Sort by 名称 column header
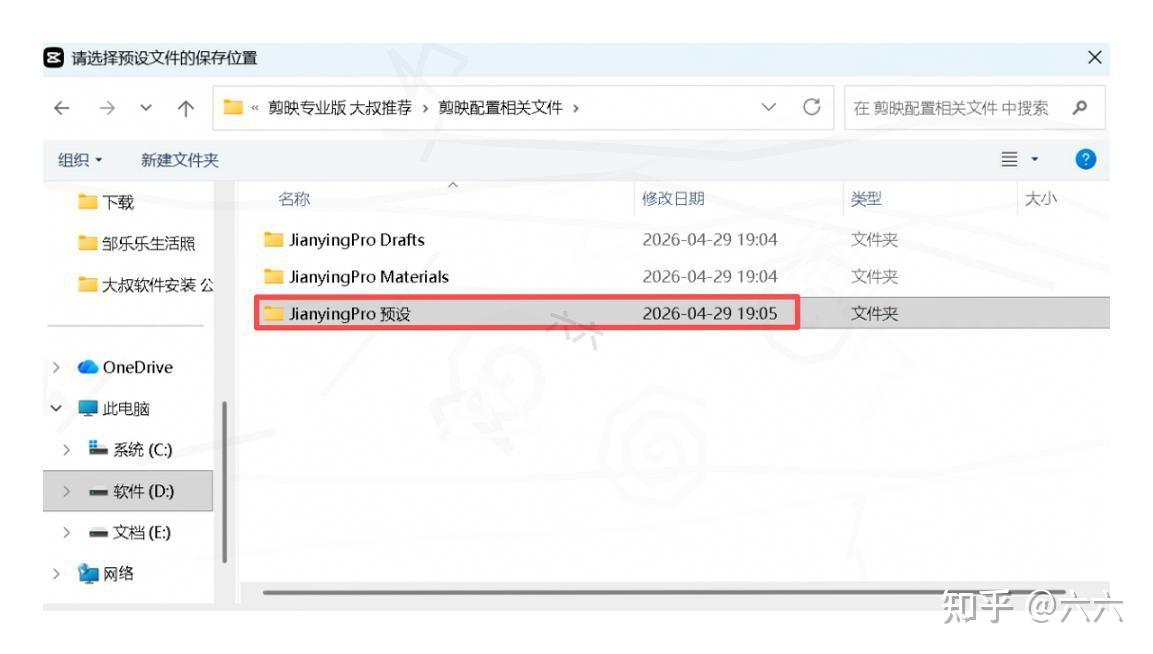The height and width of the screenshot is (654, 1153). [x=294, y=199]
